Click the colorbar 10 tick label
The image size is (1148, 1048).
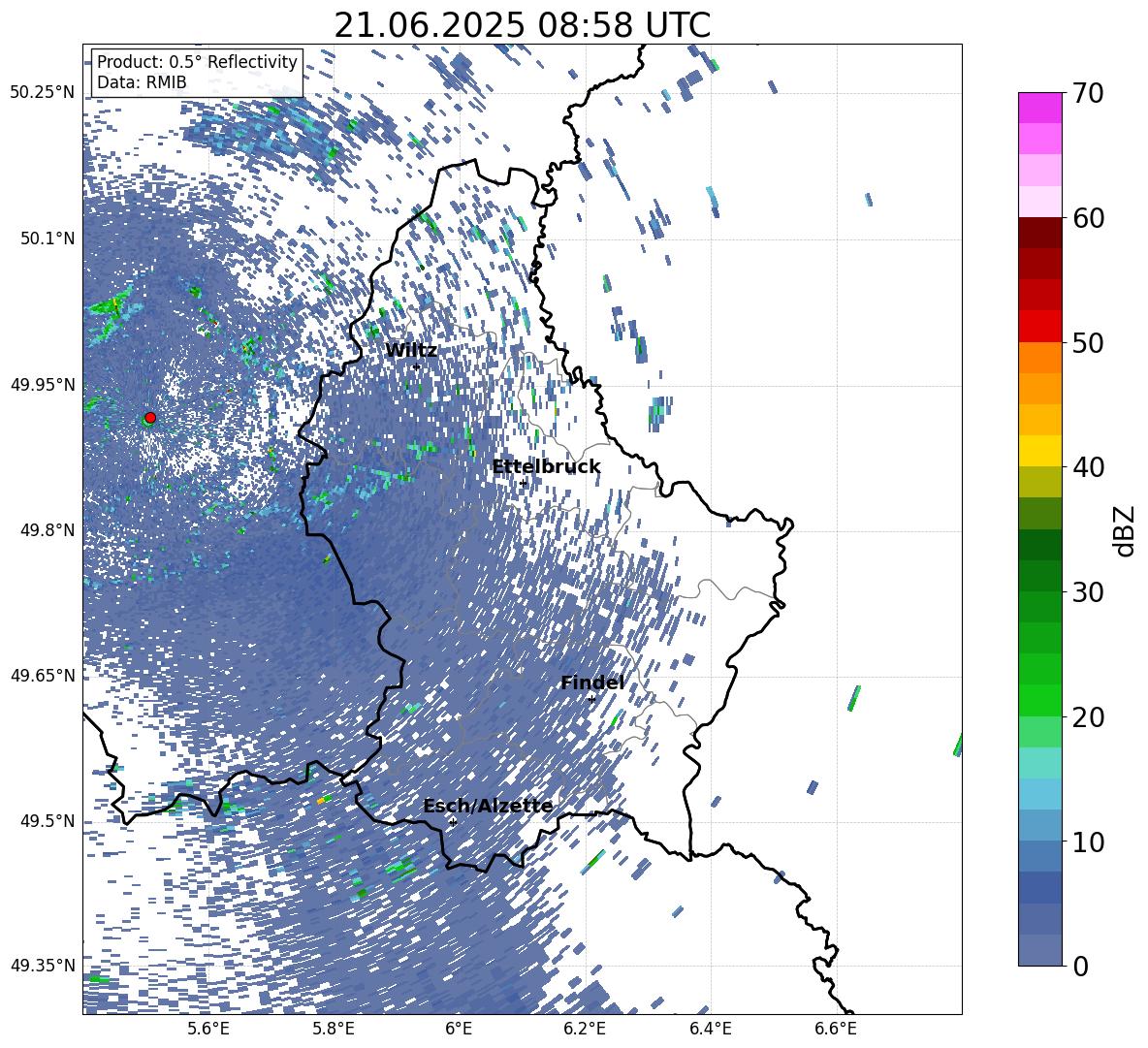pyautogui.click(x=1088, y=842)
